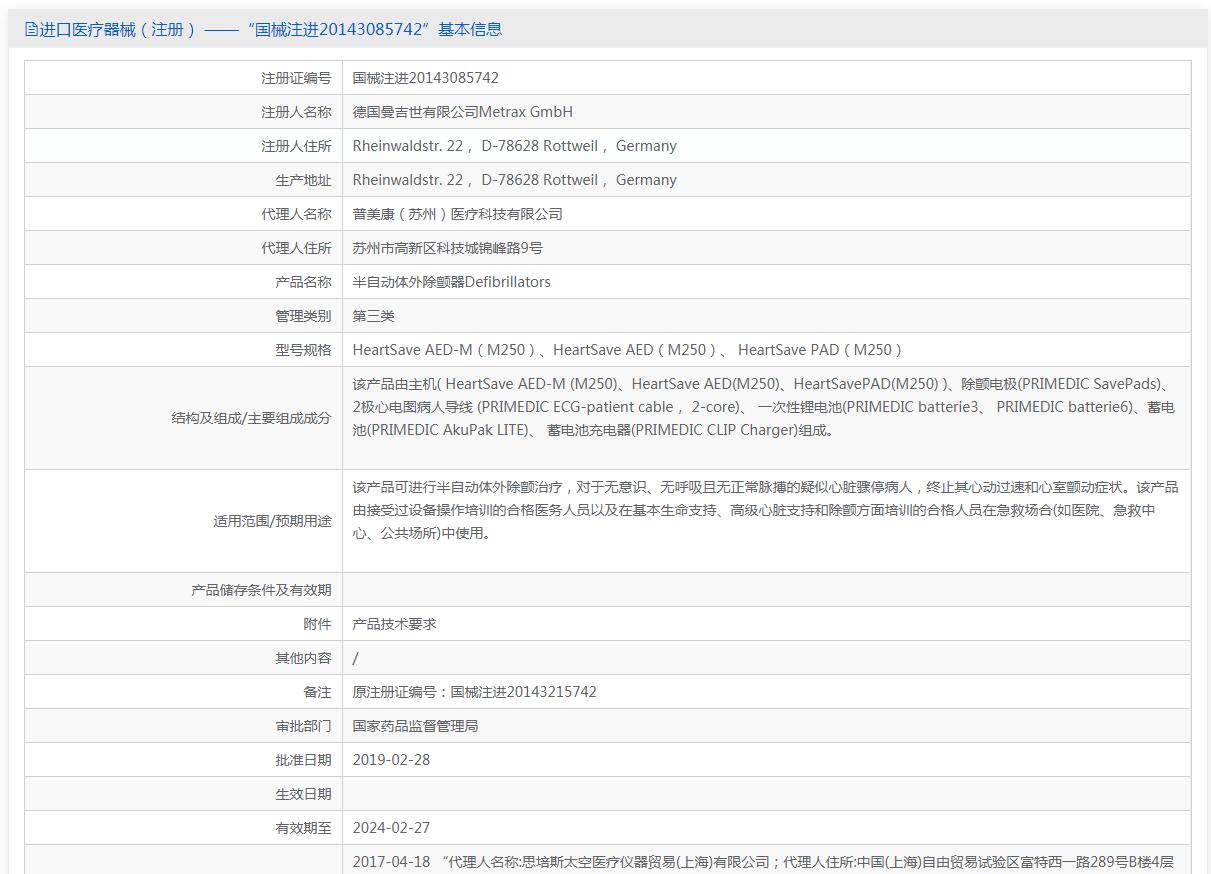Select the address in the 生产地址 row

pos(515,180)
